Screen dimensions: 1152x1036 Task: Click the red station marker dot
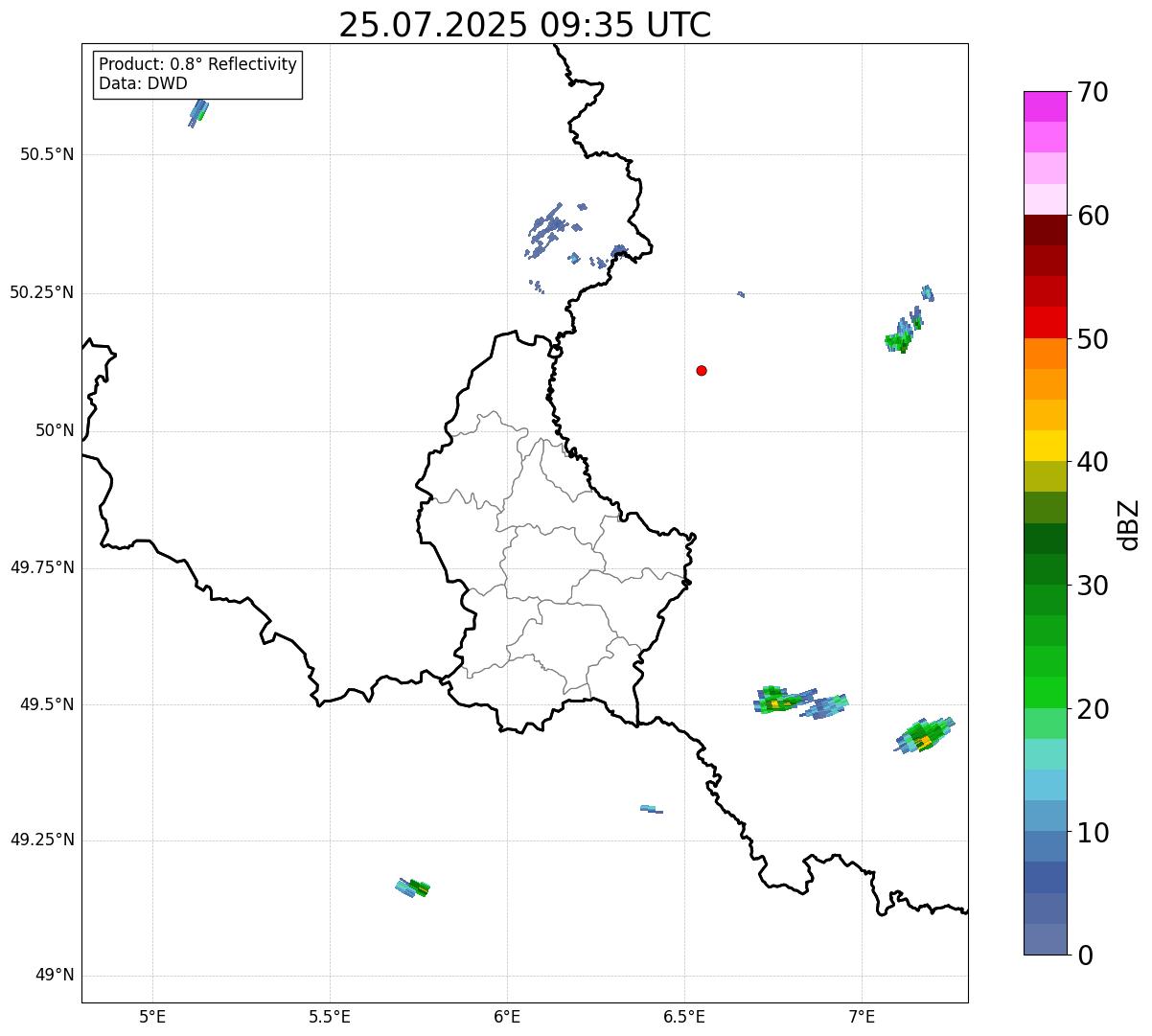click(702, 370)
